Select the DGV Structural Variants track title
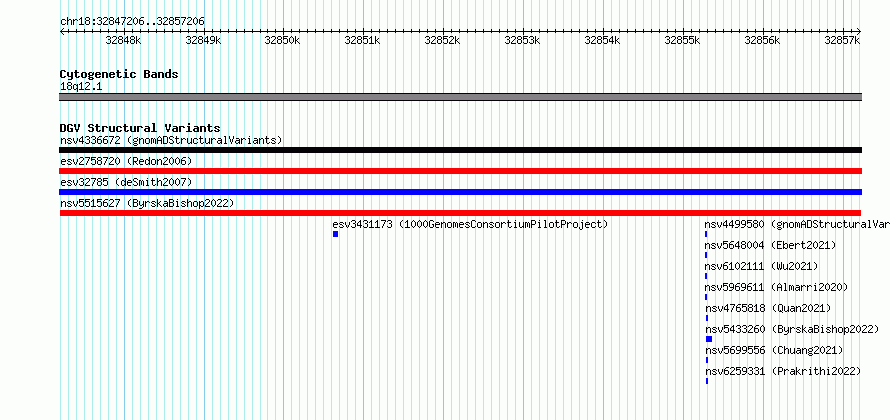This screenshot has width=890, height=420. (140, 128)
